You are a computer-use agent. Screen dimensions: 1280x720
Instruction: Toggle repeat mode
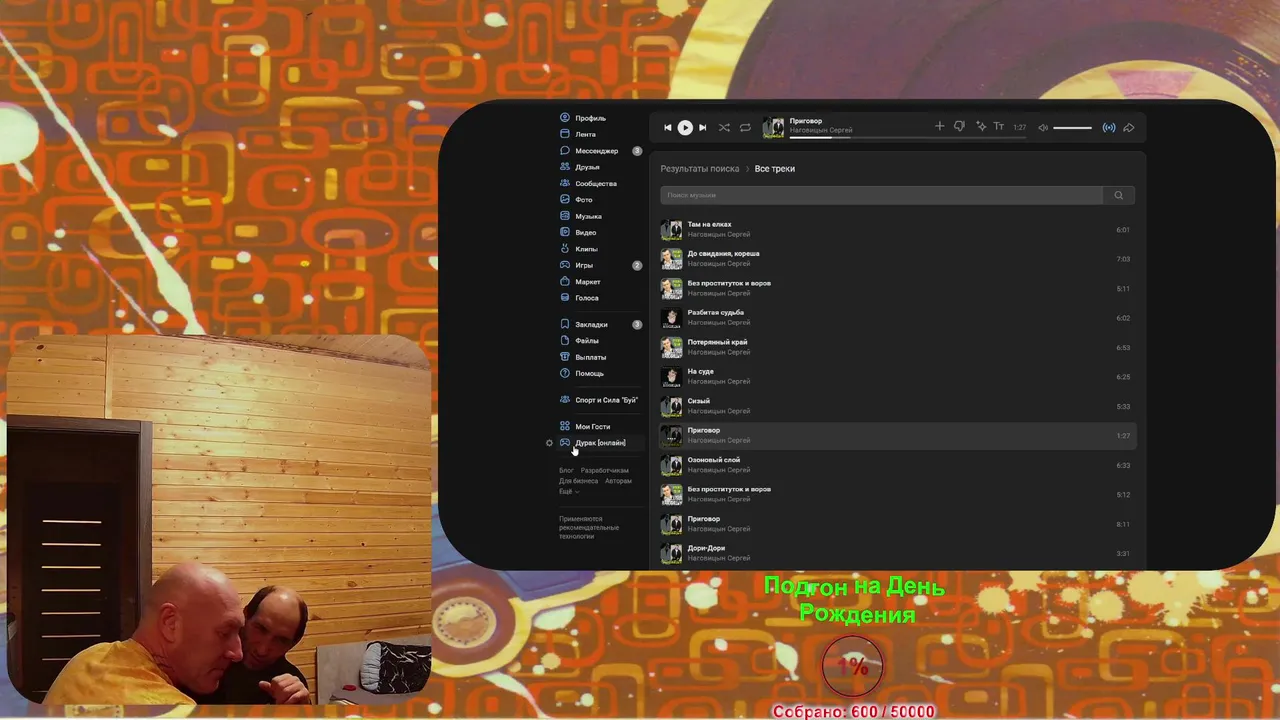pyautogui.click(x=745, y=128)
